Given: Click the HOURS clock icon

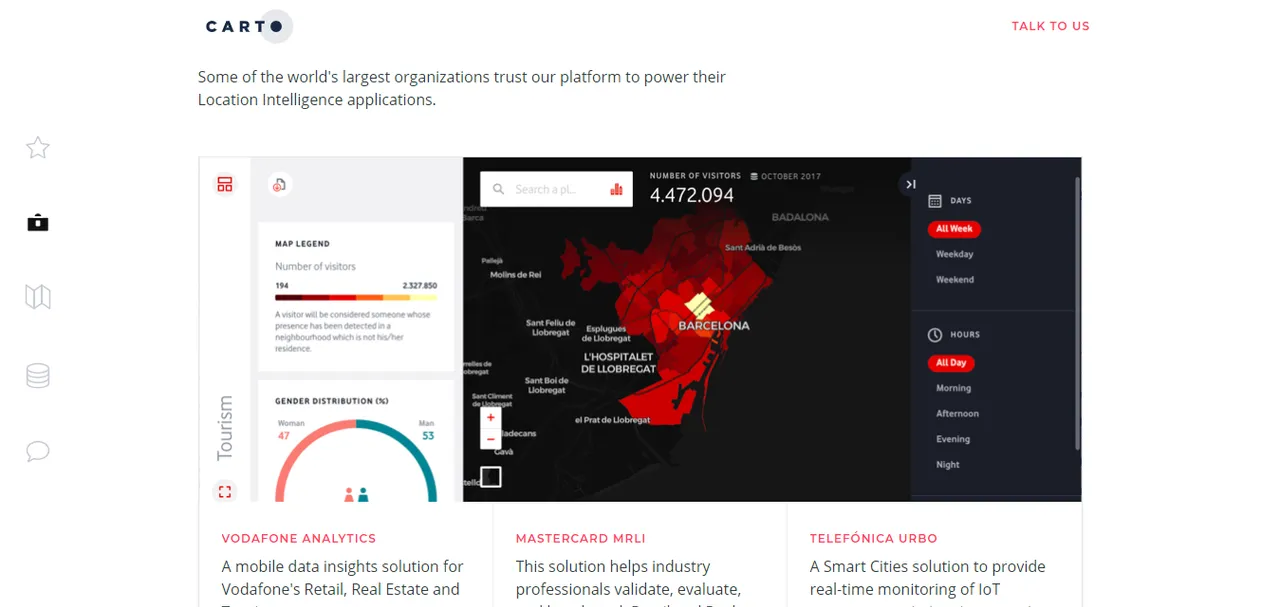Looking at the screenshot, I should point(935,335).
